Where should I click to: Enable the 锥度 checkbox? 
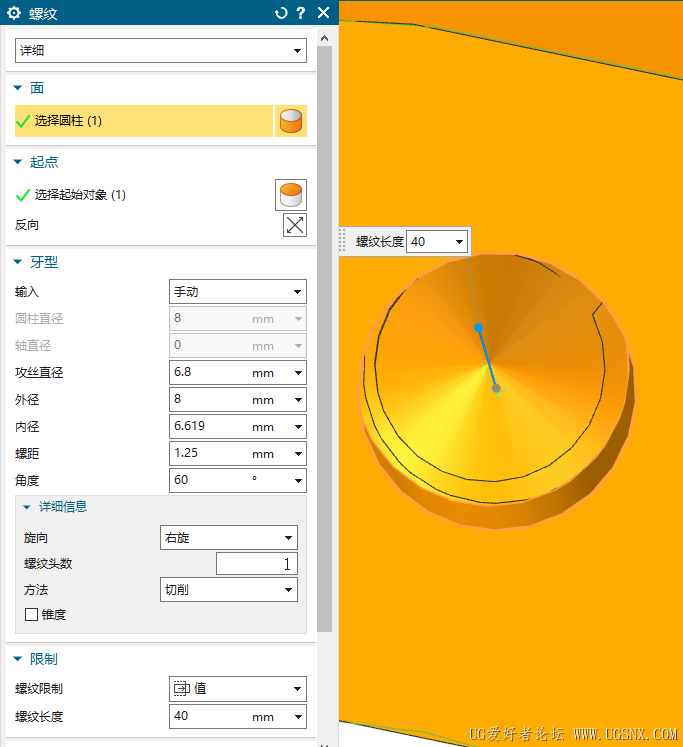click(31, 615)
